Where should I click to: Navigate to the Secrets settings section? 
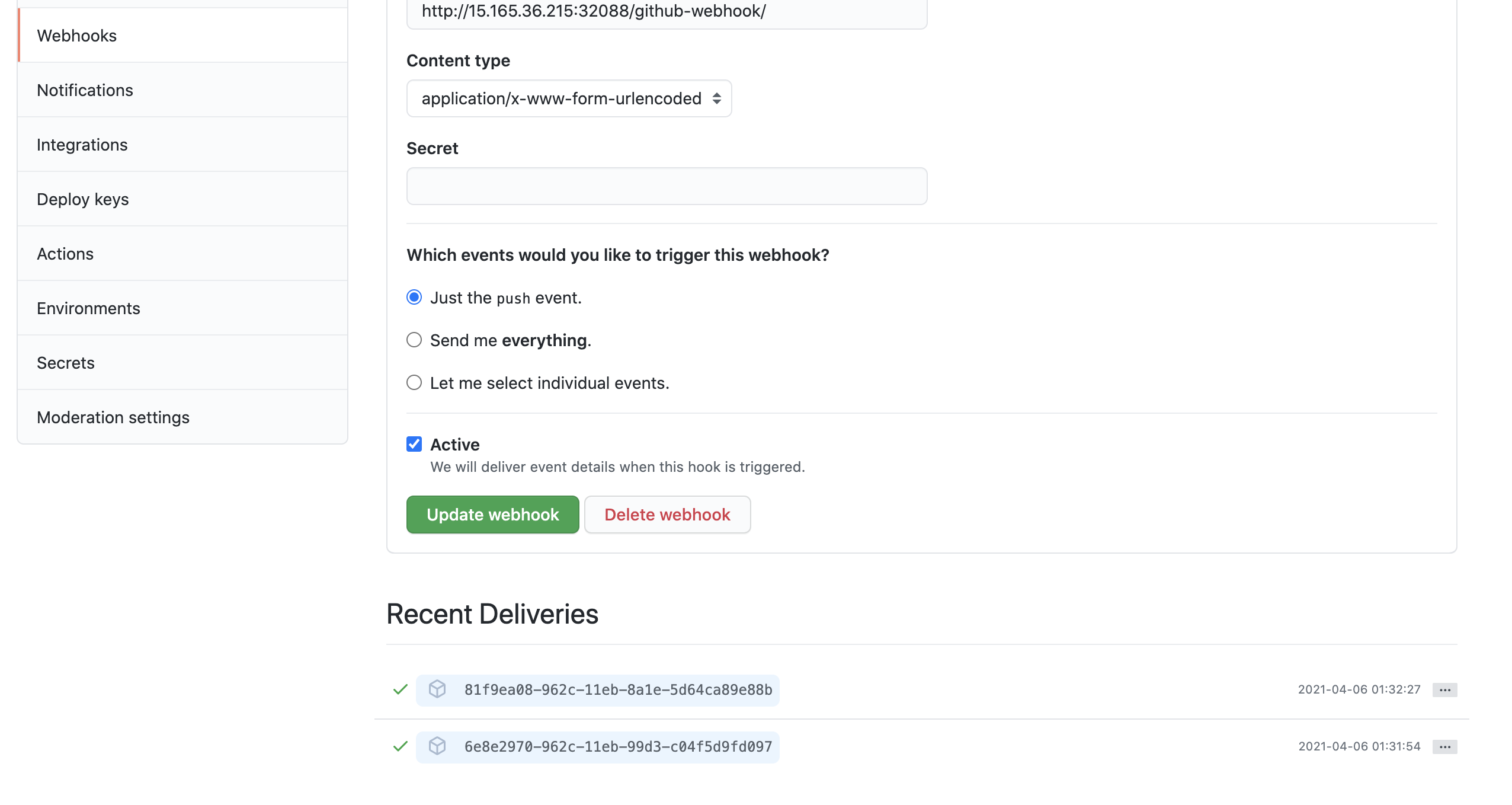[65, 362]
